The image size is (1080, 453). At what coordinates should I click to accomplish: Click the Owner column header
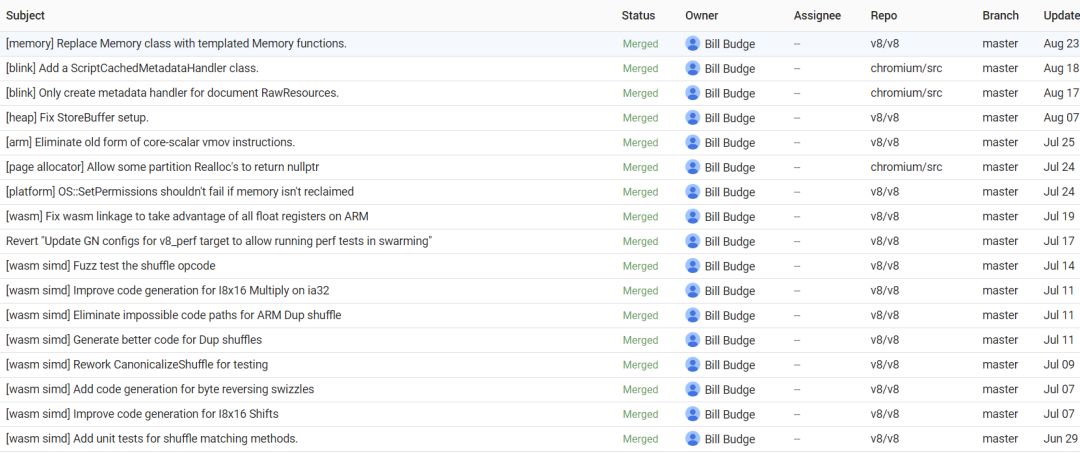pyautogui.click(x=702, y=15)
